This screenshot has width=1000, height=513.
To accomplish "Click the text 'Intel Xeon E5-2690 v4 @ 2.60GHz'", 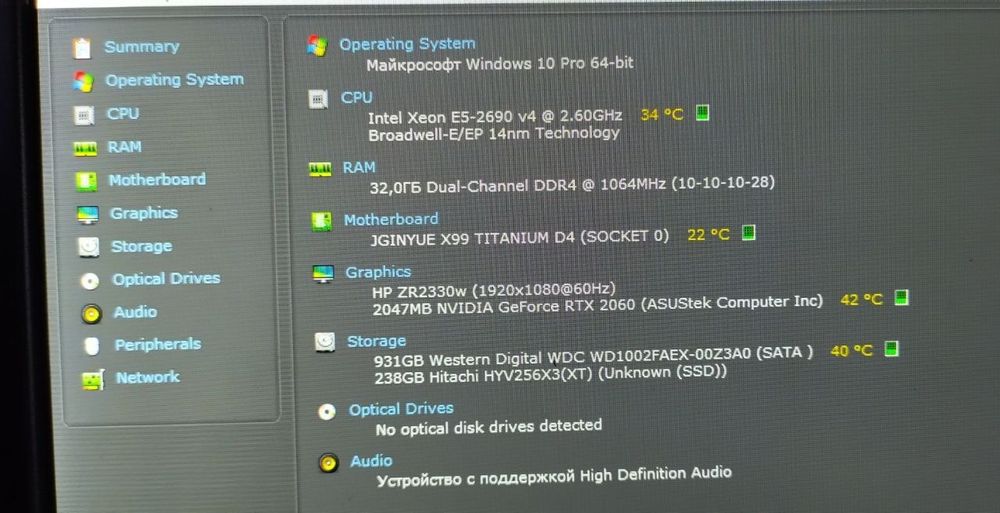I will [x=495, y=117].
